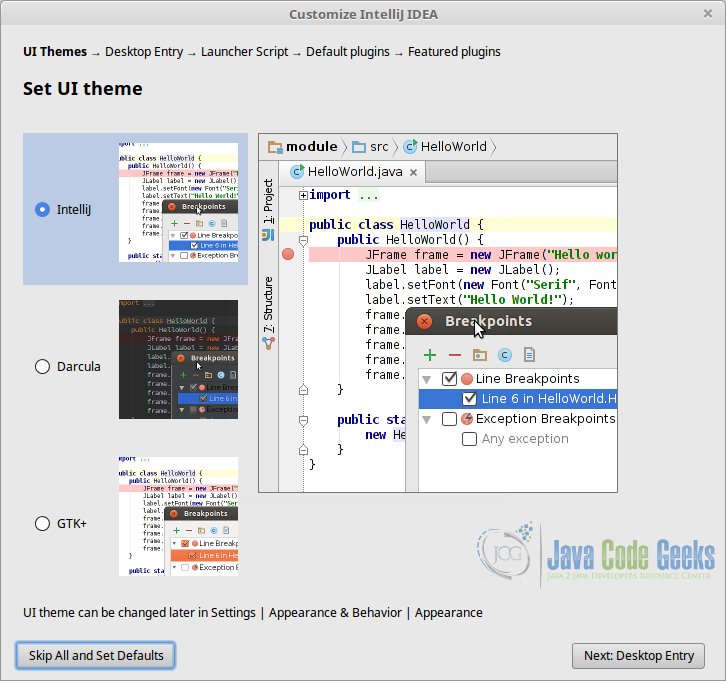Click the Project tool icon below its label
Screen dimensions: 726x681
pyautogui.click(x=269, y=235)
